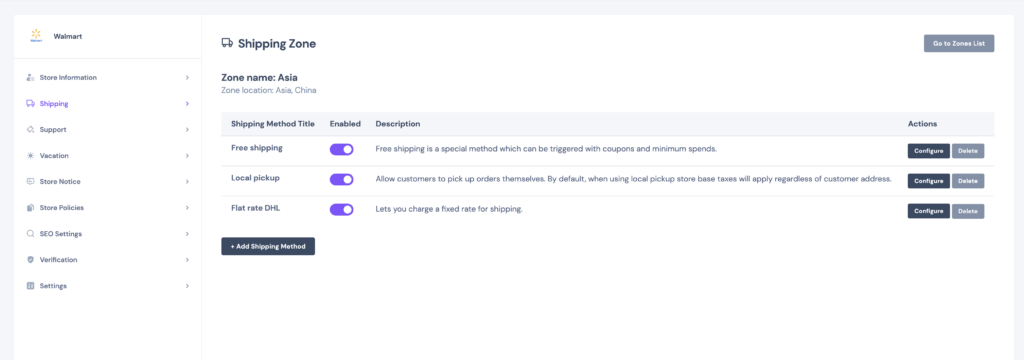This screenshot has height=360, width=1024.
Task: Configure the Free shipping method
Action: [929, 151]
